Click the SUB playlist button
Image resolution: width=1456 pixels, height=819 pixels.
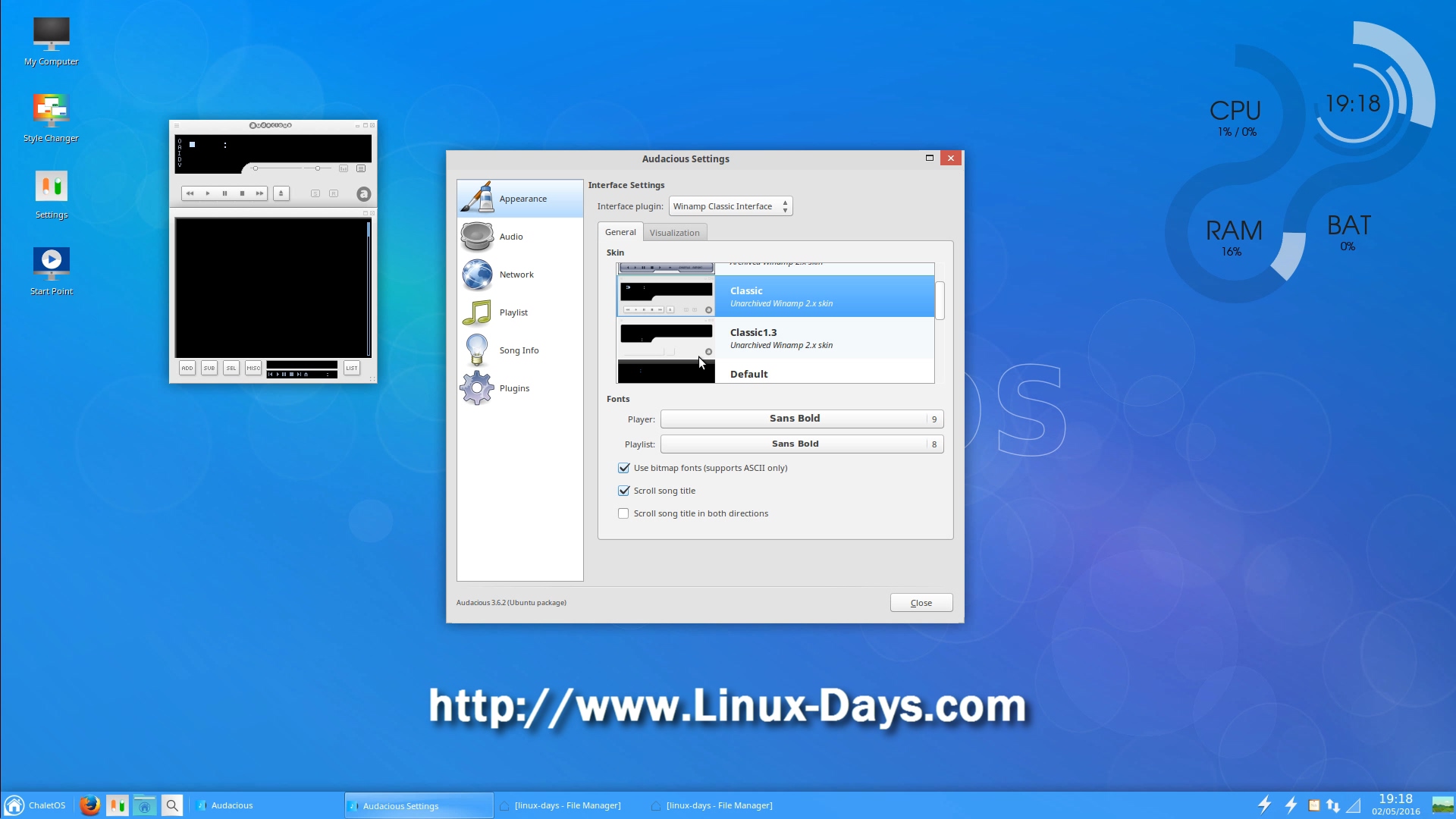coord(209,368)
